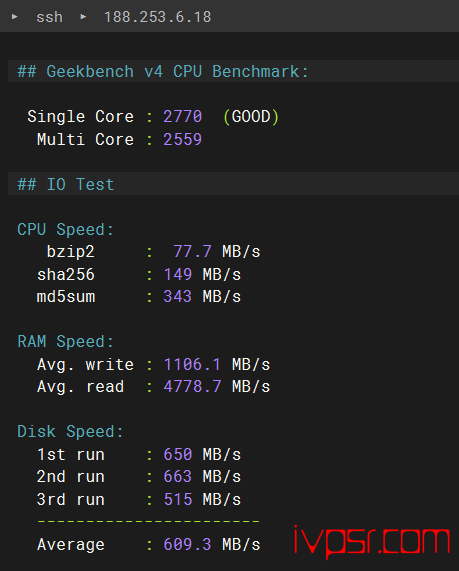Click the md5sum 343 value

click(x=177, y=296)
